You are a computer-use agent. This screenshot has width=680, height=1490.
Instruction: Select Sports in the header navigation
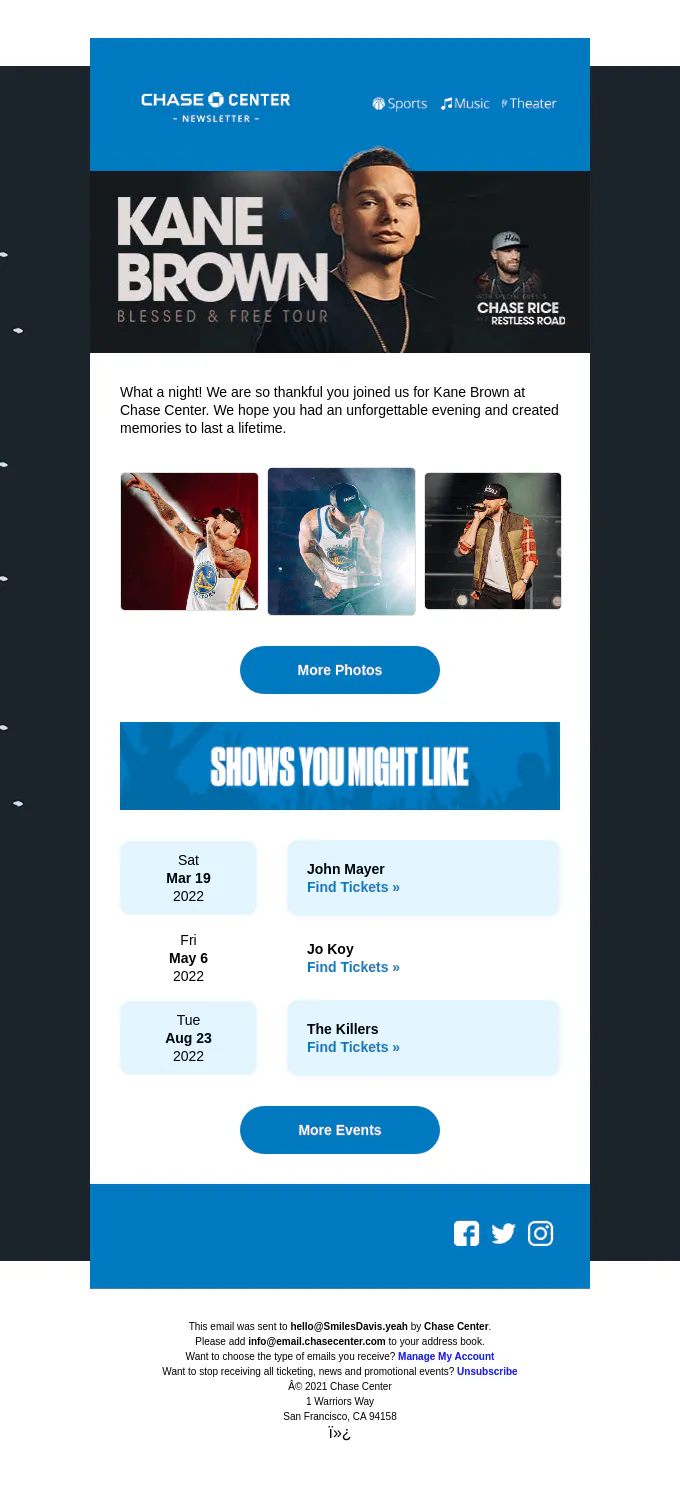400,103
